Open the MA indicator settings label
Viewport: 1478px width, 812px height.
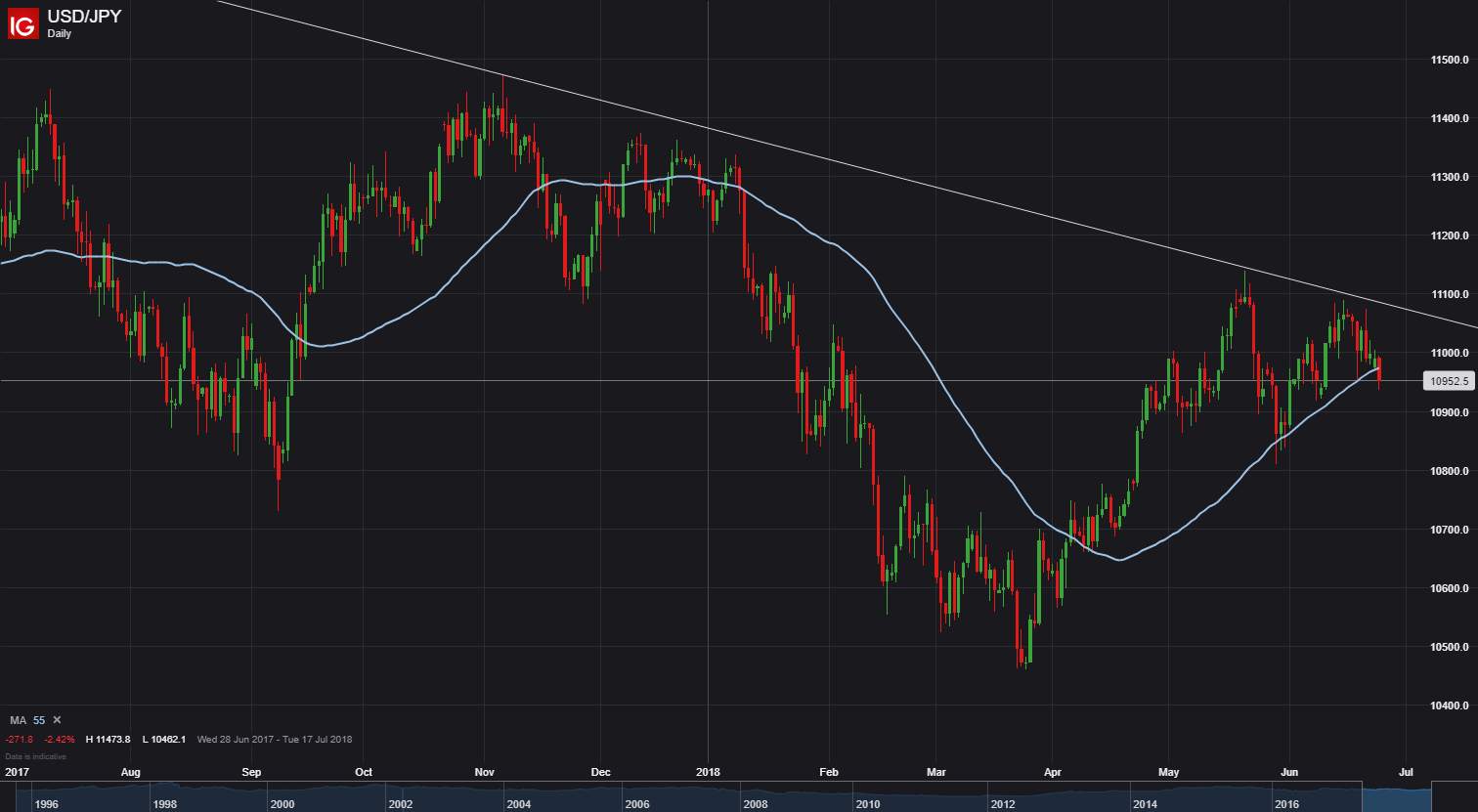18,720
